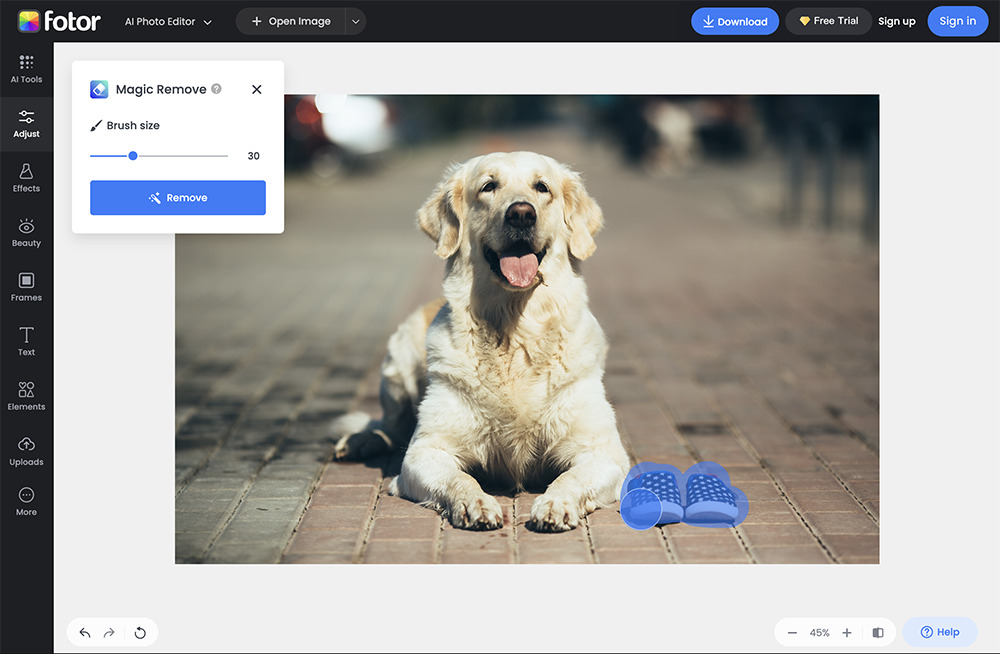Open the Frames panel
1000x654 pixels.
click(26, 287)
